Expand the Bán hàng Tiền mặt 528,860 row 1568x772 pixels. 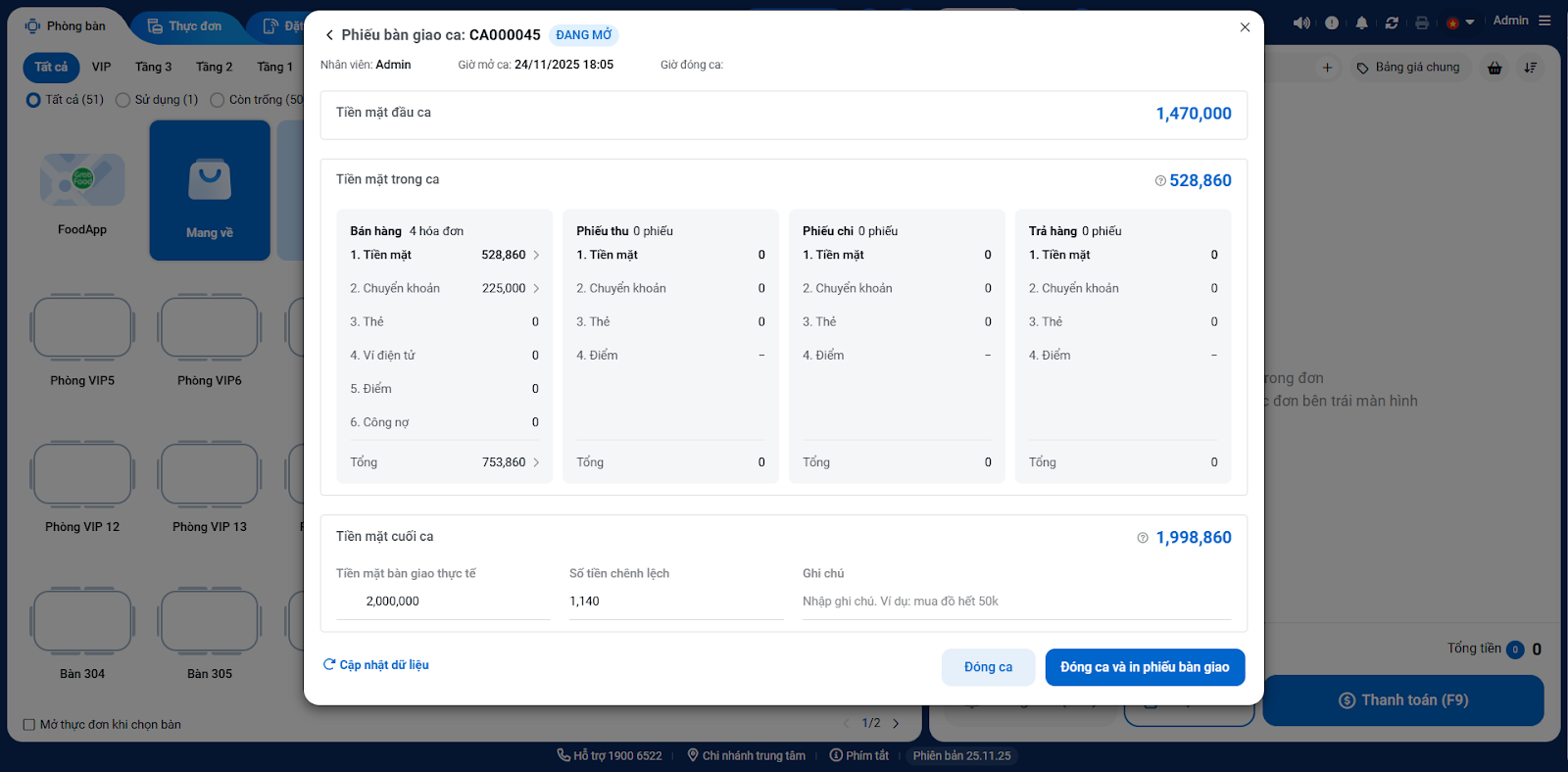coord(444,255)
